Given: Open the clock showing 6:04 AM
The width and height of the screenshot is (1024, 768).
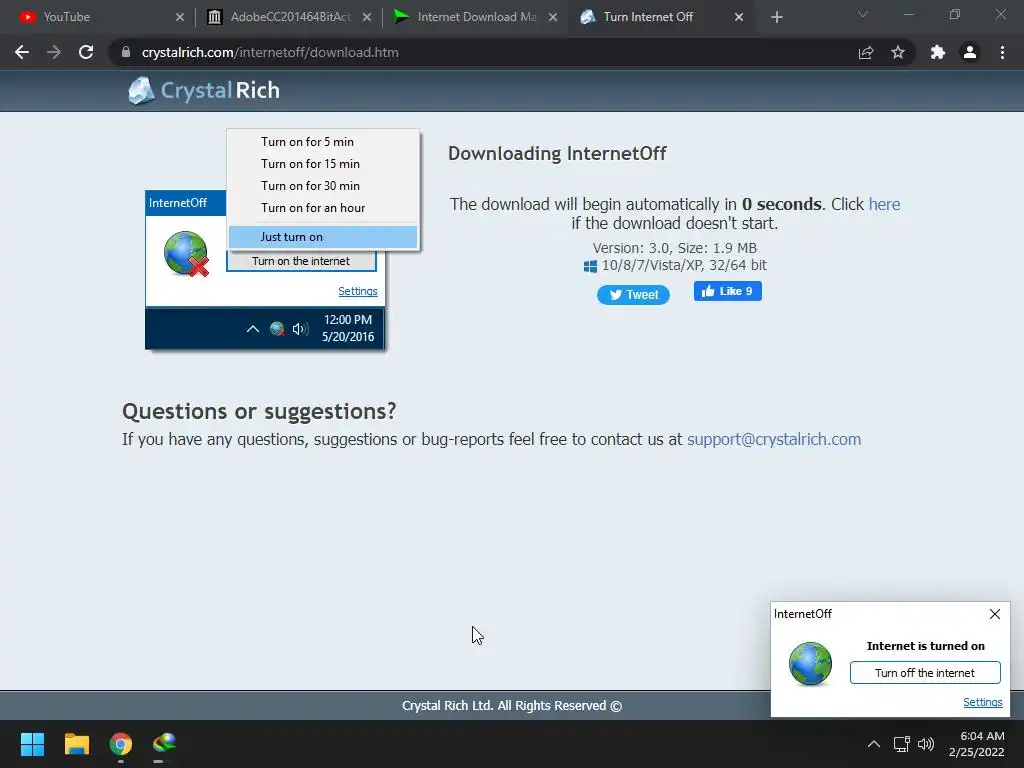Looking at the screenshot, I should pyautogui.click(x=976, y=744).
